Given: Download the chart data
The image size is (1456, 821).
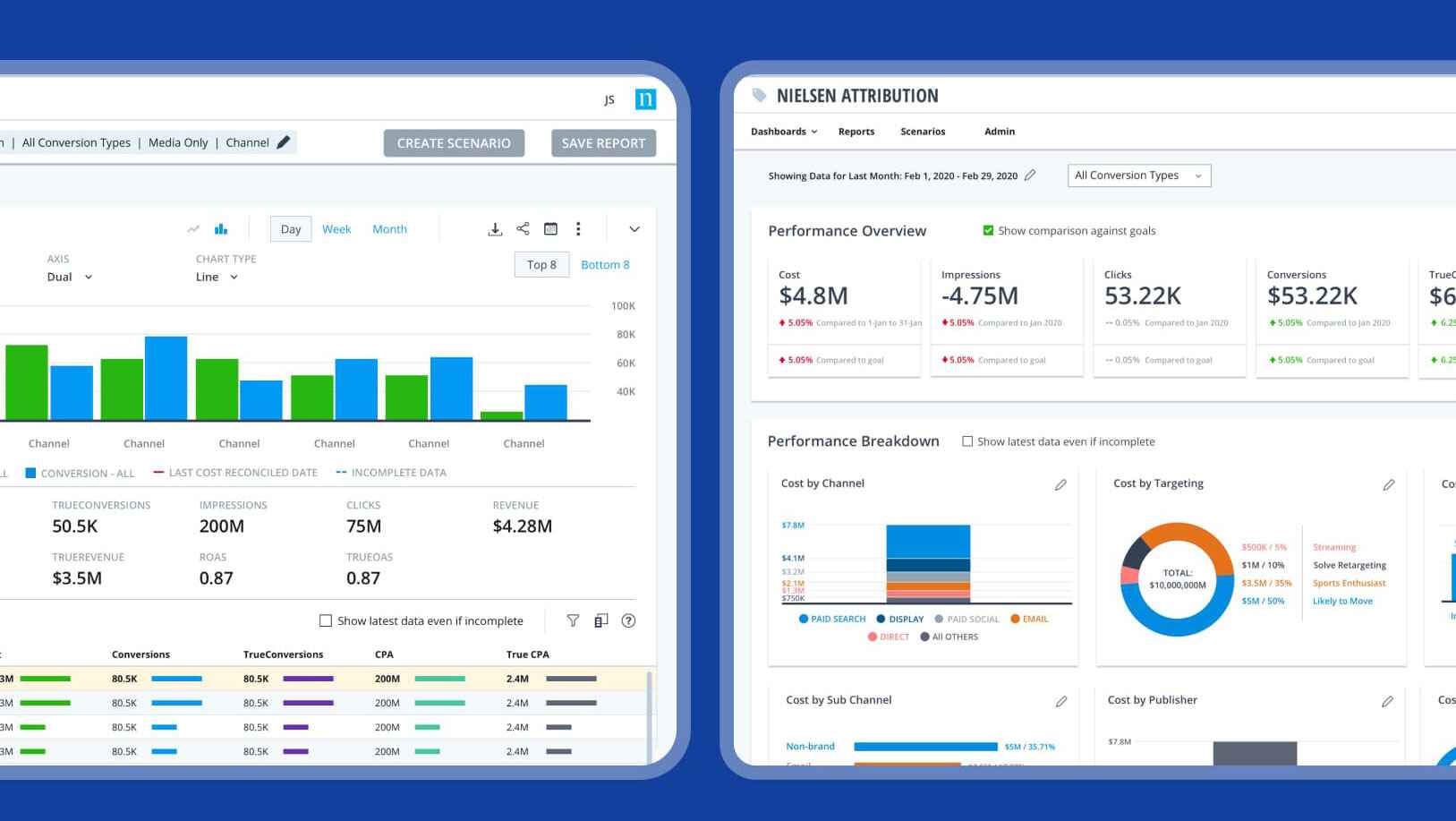Looking at the screenshot, I should 495,229.
